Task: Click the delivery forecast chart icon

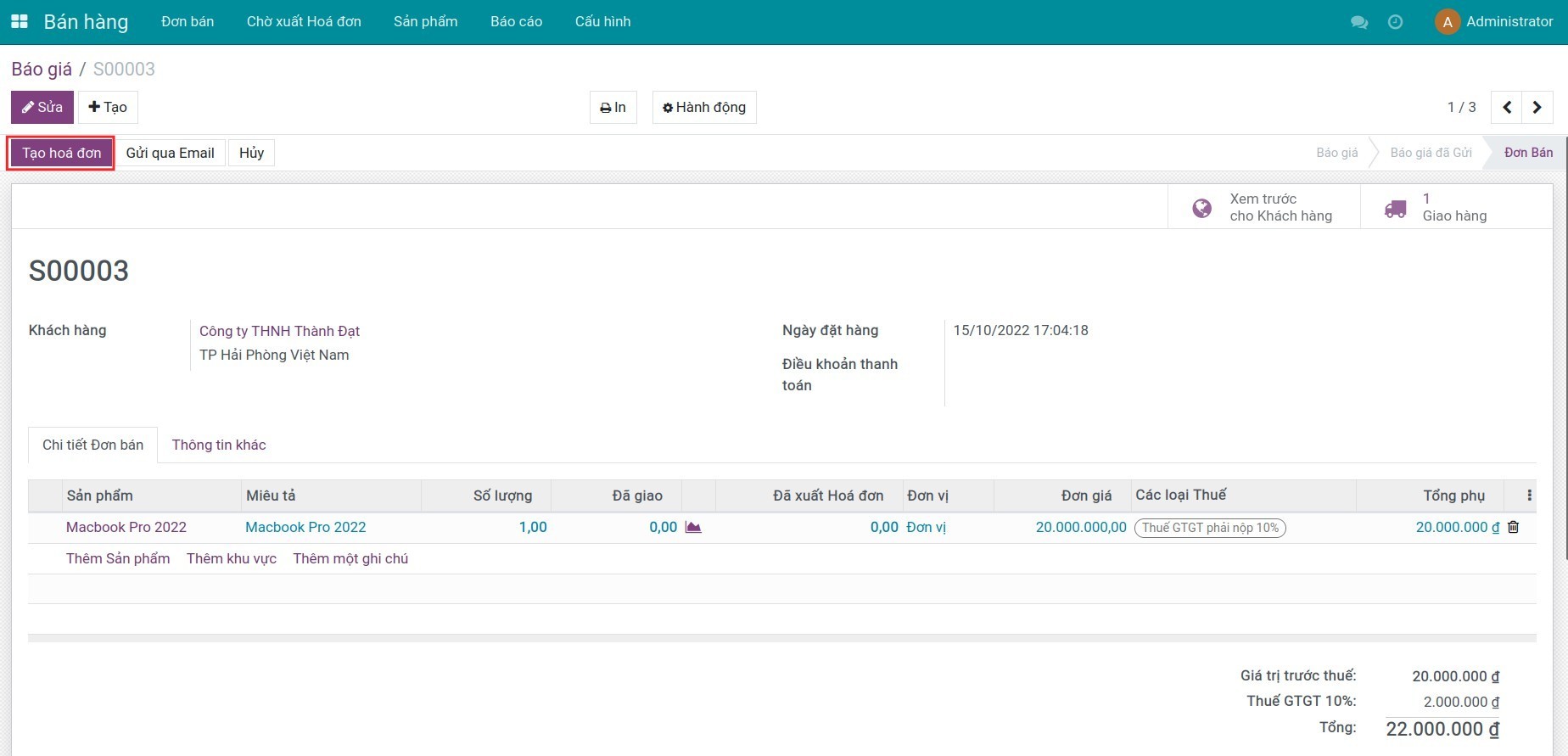Action: click(x=693, y=527)
